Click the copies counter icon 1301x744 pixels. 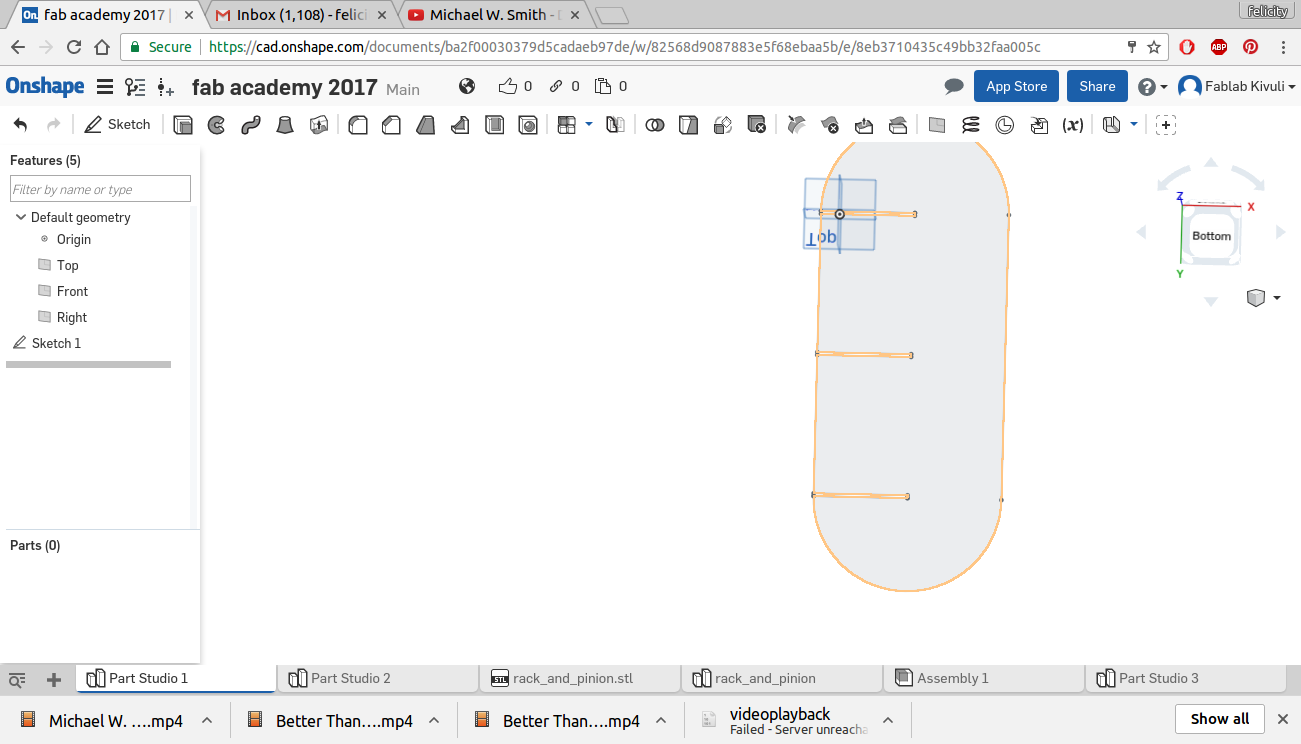coord(611,86)
